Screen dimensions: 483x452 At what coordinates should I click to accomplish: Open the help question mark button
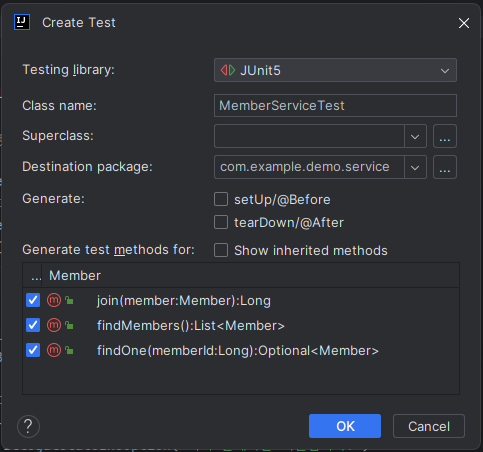(x=28, y=426)
